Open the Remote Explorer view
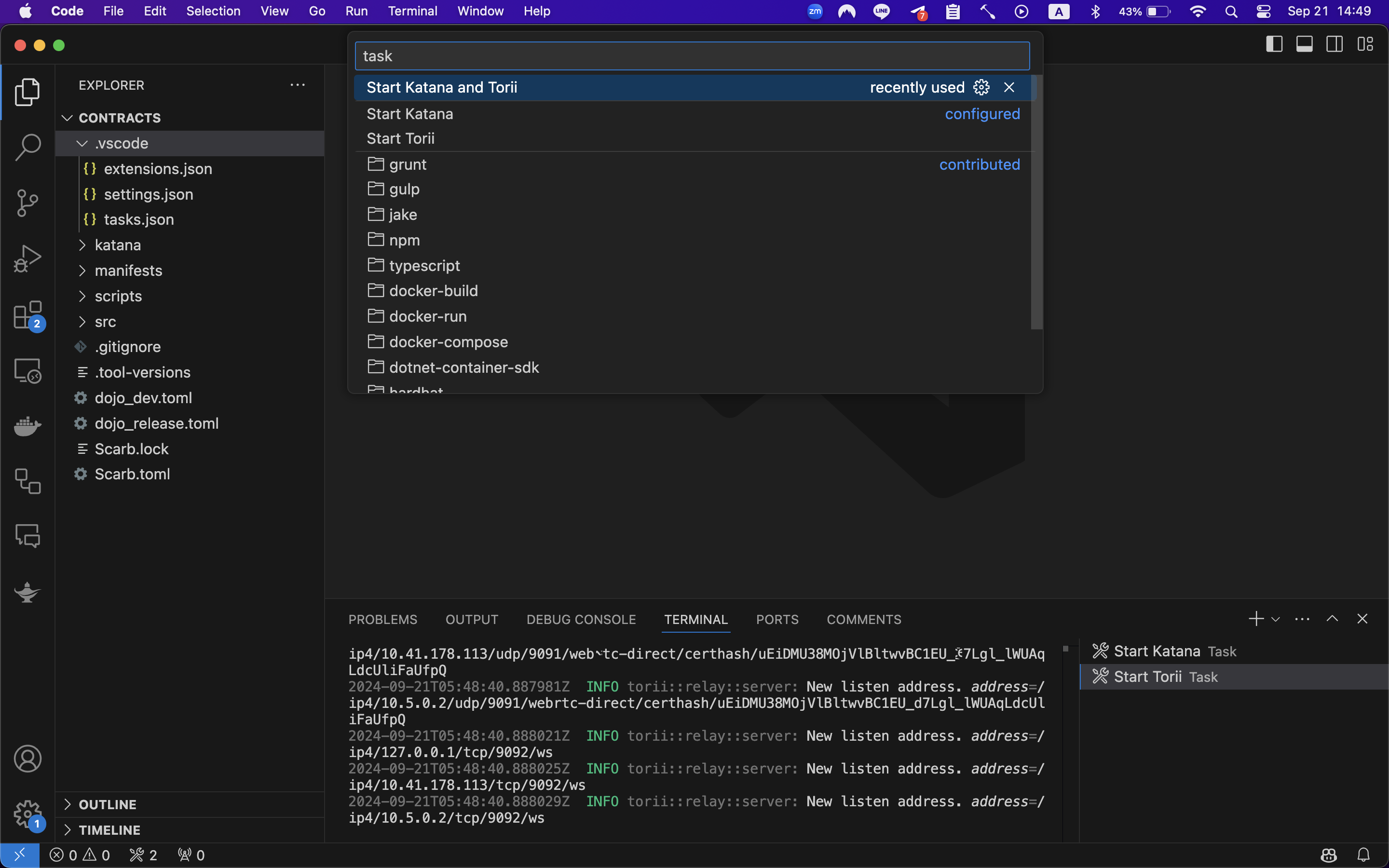 tap(27, 371)
